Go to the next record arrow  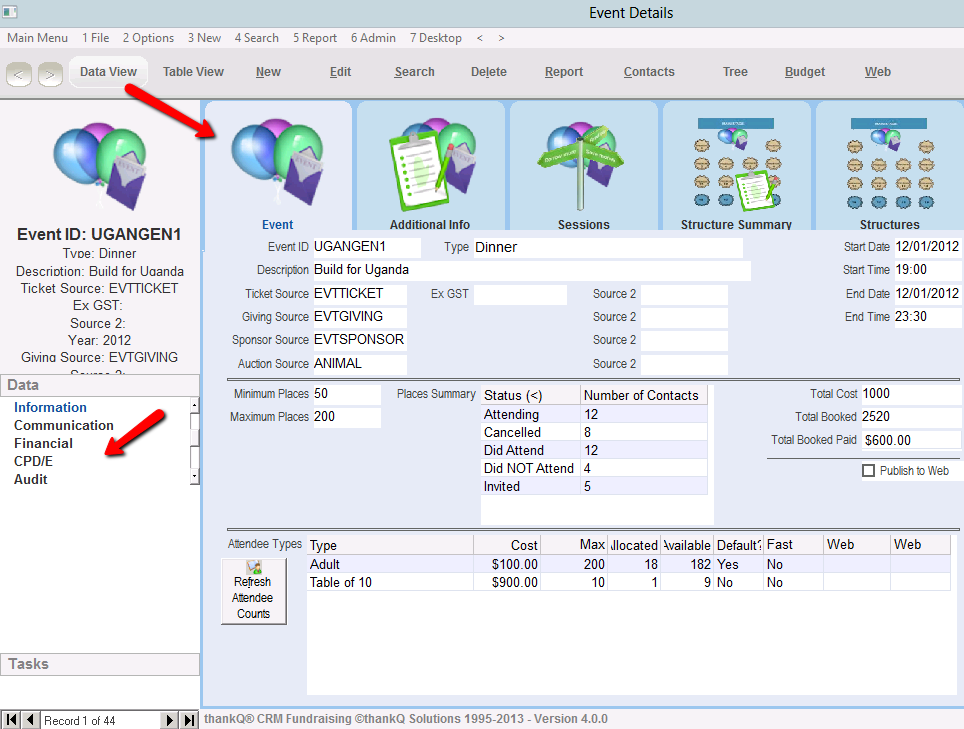(169, 720)
